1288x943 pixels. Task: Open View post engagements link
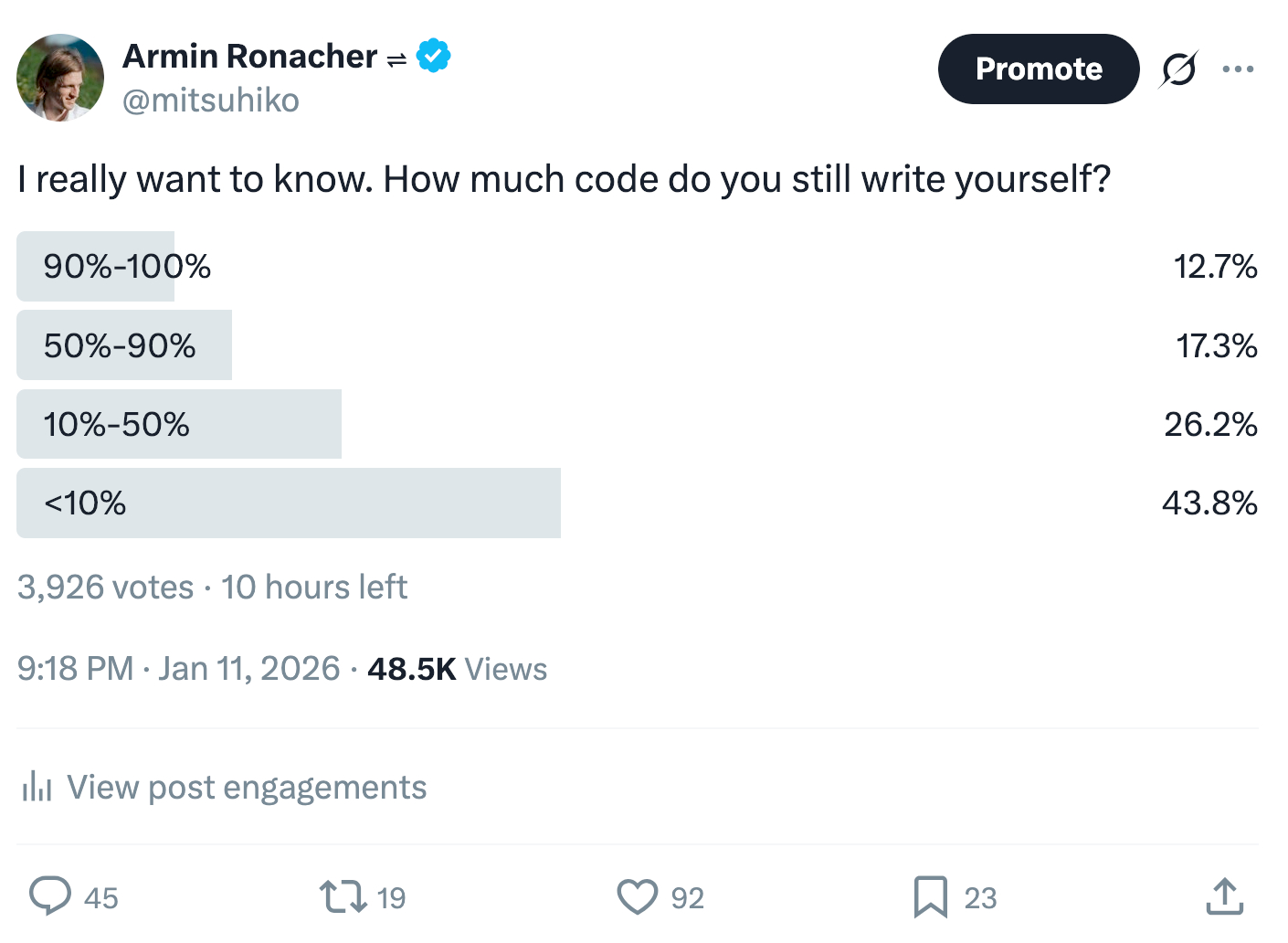point(247,787)
